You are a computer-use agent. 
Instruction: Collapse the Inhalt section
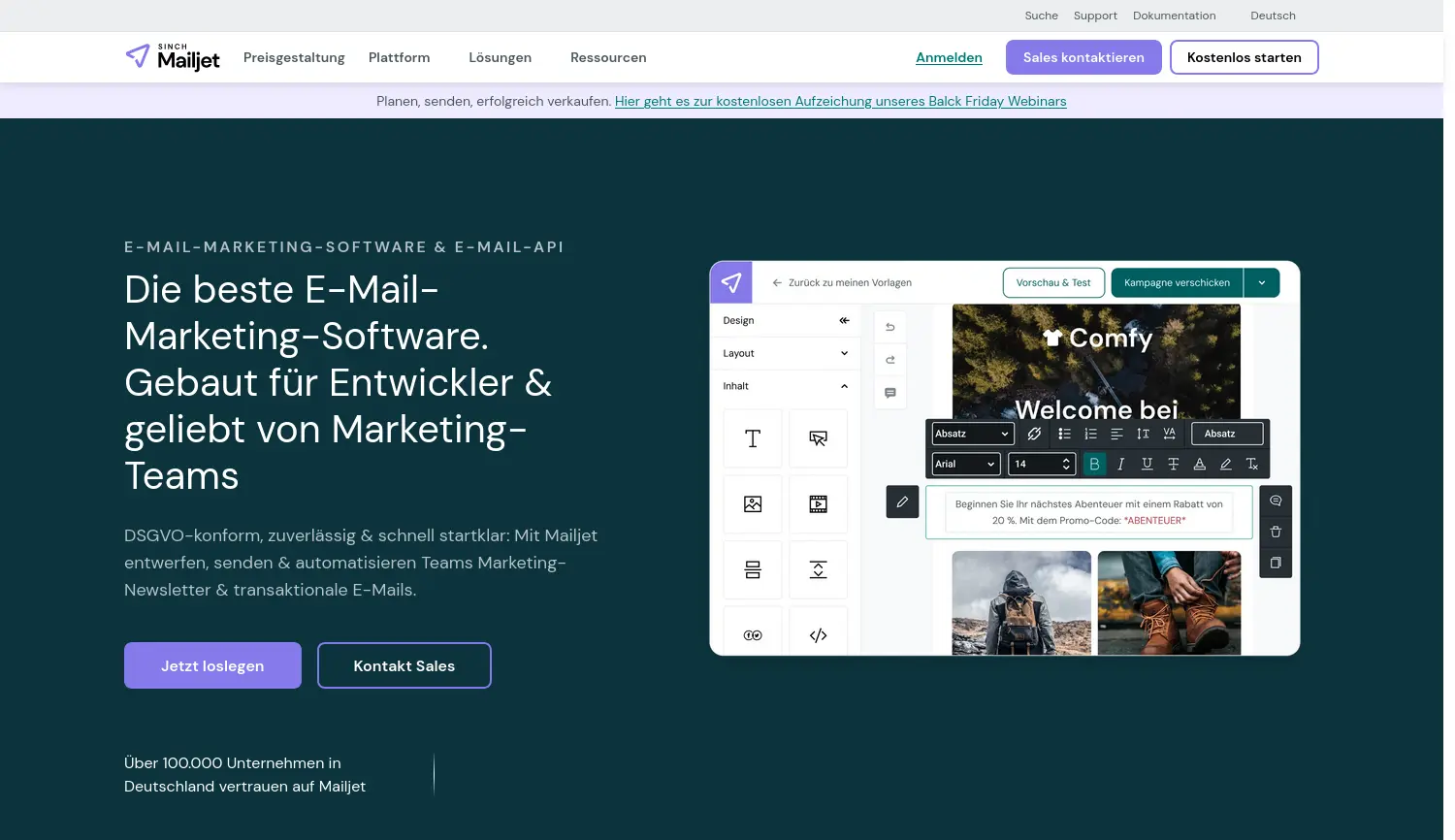pos(843,386)
